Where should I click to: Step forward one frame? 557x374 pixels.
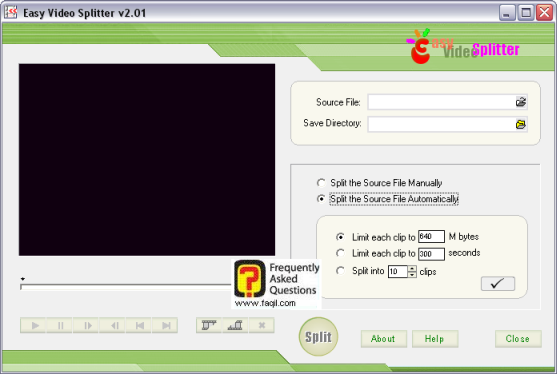pyautogui.click(x=86, y=325)
